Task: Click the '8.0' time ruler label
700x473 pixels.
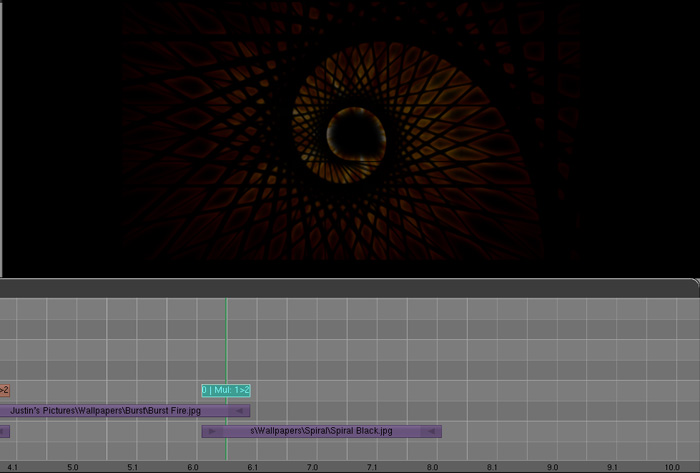Action: [432, 467]
